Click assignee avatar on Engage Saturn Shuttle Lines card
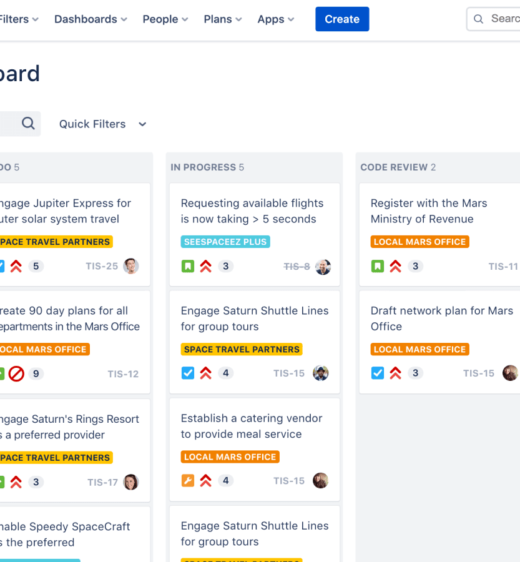This screenshot has width=520, height=562. (x=320, y=373)
